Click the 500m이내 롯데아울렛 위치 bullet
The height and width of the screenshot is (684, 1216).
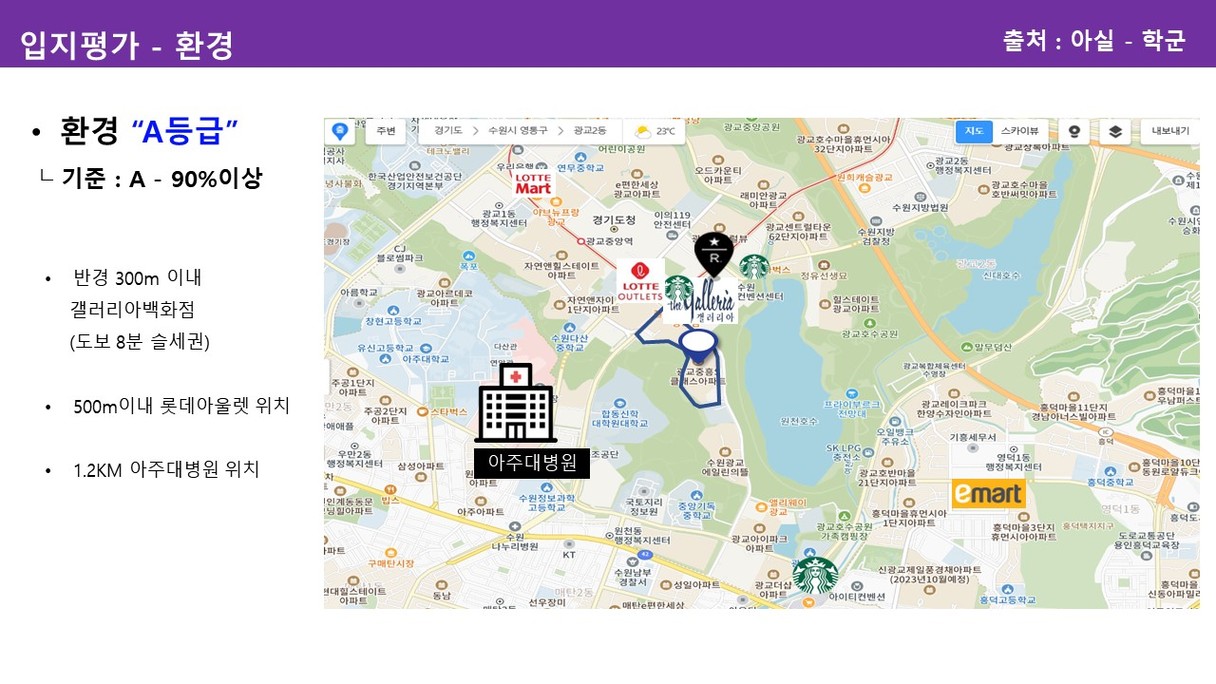coord(181,406)
